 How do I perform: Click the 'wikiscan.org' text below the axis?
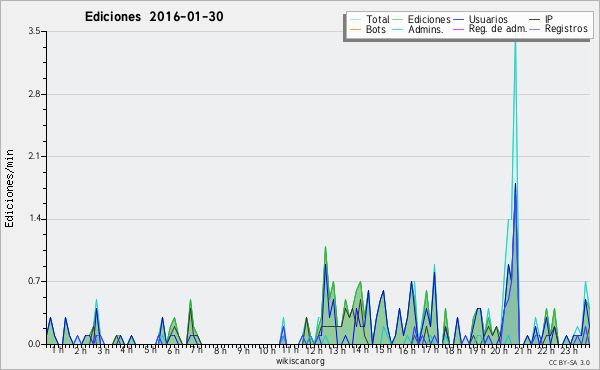coord(300,361)
